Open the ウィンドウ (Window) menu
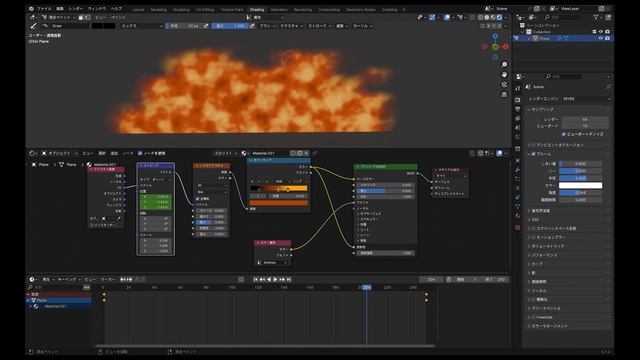 tap(97, 9)
